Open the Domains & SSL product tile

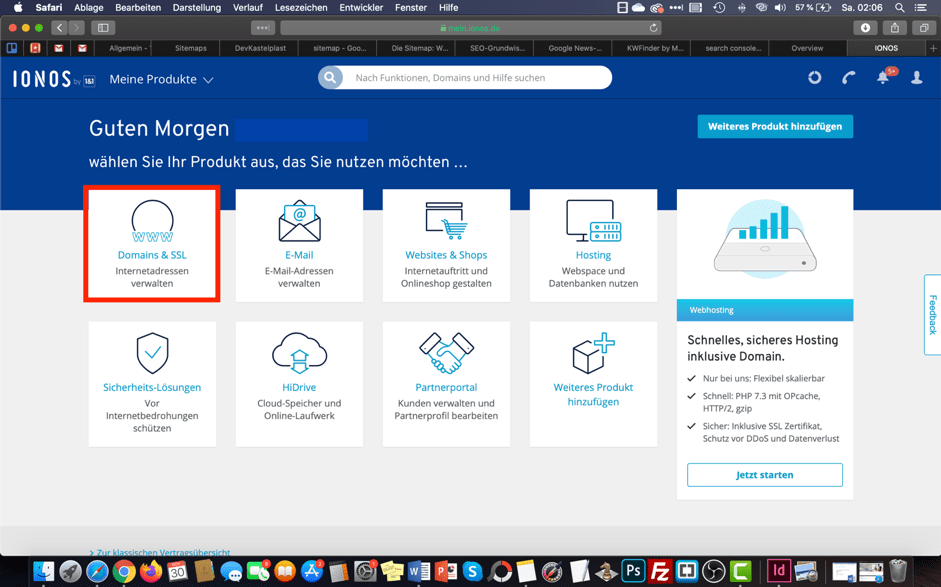[x=152, y=244]
